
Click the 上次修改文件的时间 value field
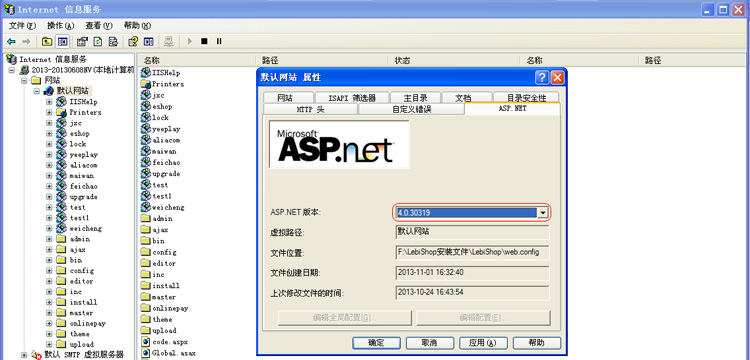473,293
